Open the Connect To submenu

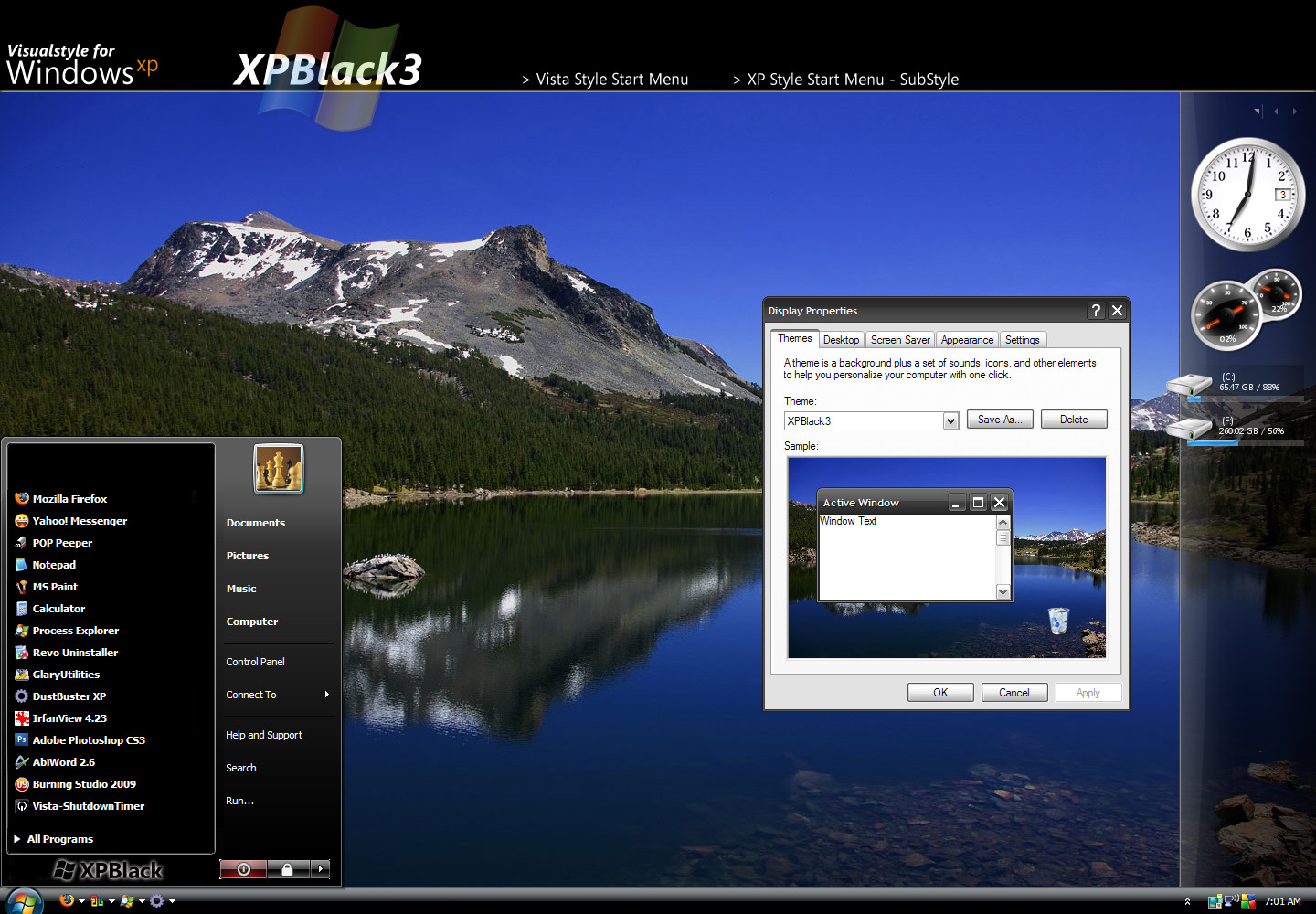click(x=278, y=695)
